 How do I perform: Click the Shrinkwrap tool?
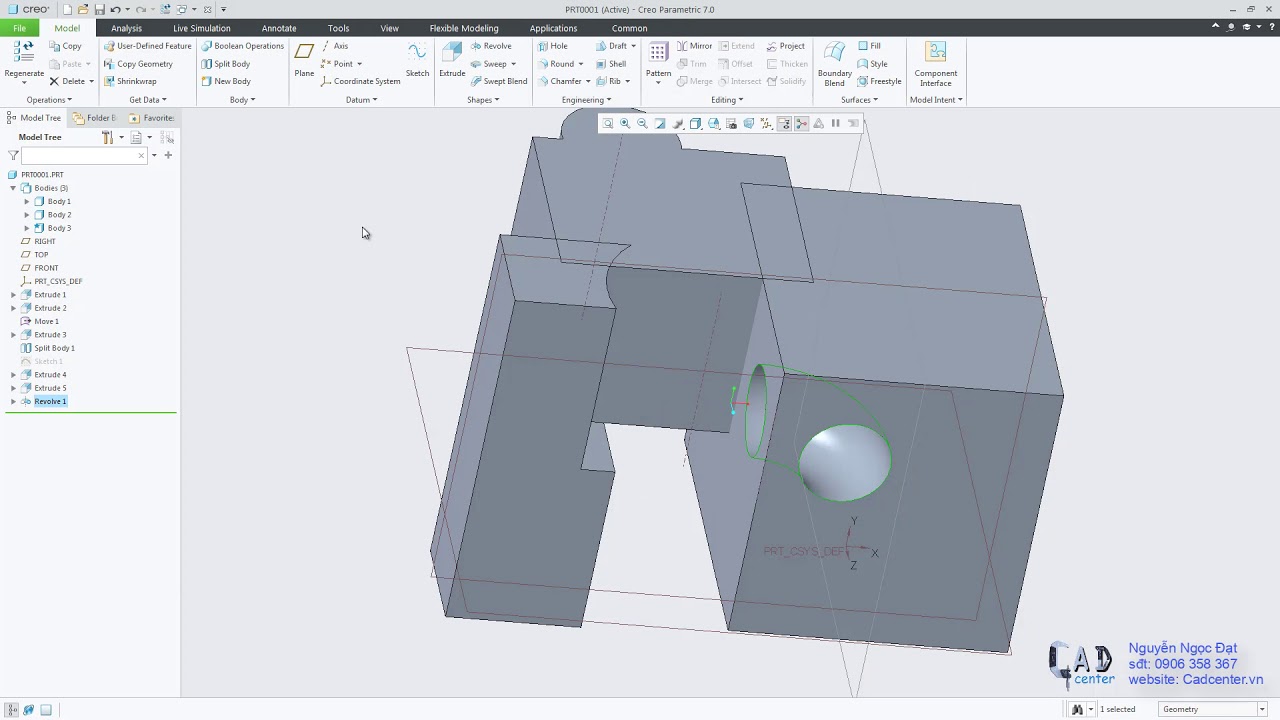click(130, 81)
